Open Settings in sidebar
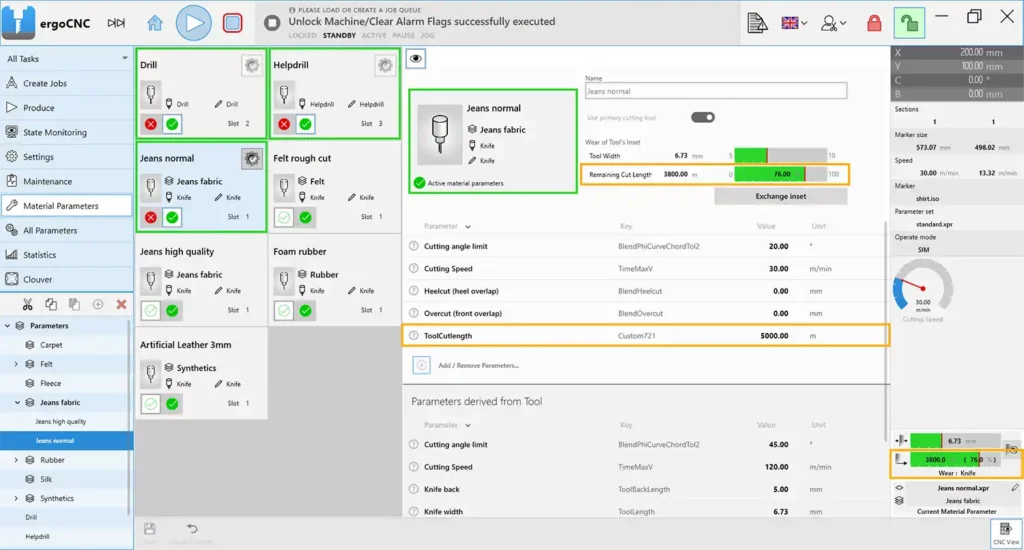Image resolution: width=1024 pixels, height=550 pixels. [67, 157]
